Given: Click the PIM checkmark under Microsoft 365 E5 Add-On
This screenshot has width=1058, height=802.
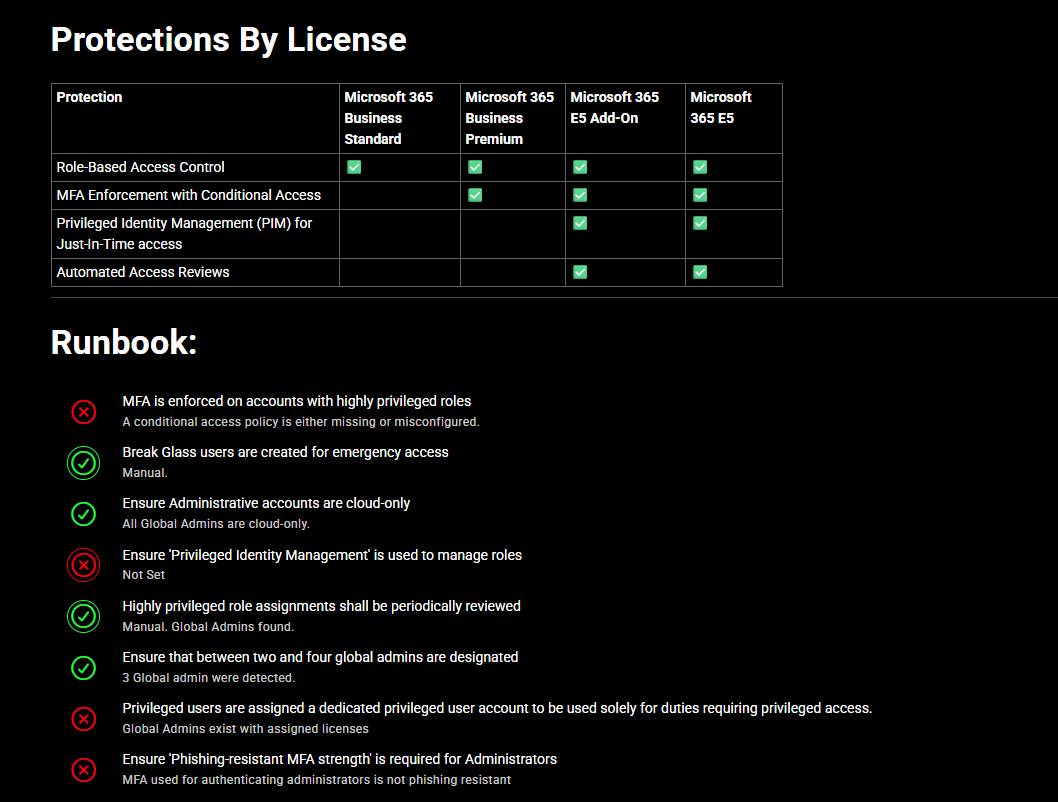Looking at the screenshot, I should click(x=580, y=223).
